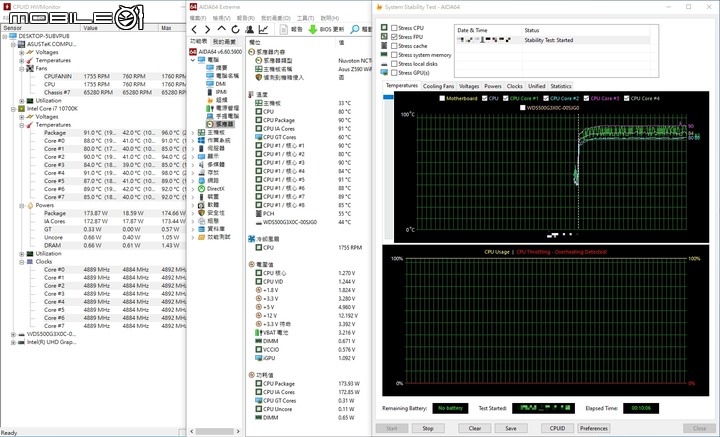Click the 主機板 motherboard tree icon
Image resolution: width=720 pixels, height=437 pixels.
(x=201, y=132)
